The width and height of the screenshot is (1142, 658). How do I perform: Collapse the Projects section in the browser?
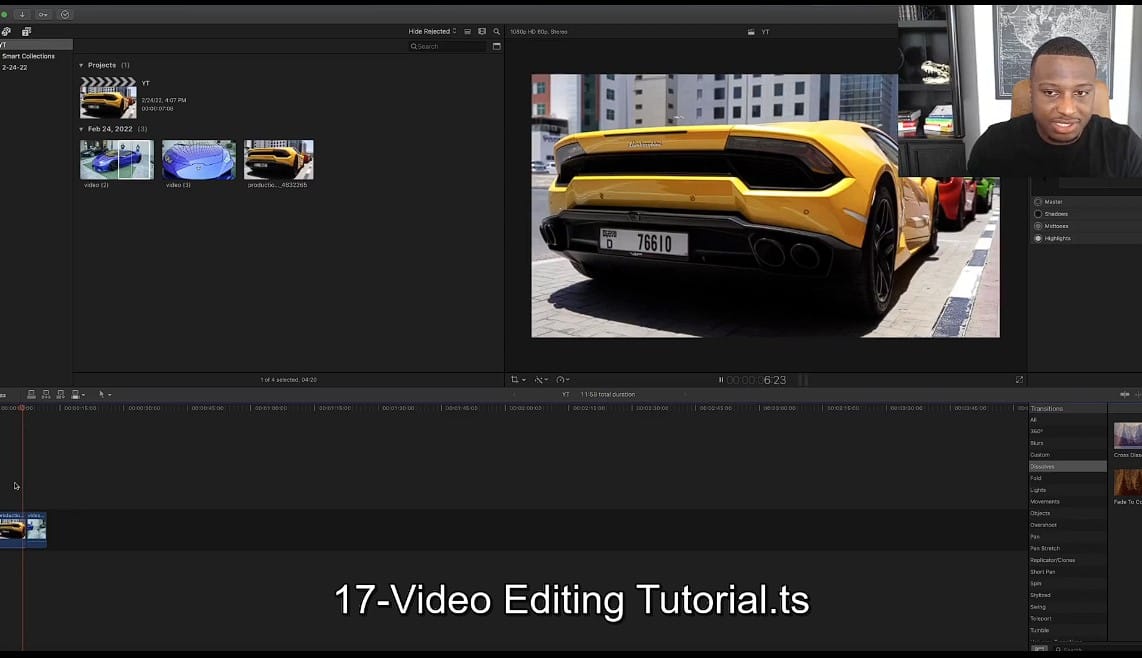tap(82, 64)
